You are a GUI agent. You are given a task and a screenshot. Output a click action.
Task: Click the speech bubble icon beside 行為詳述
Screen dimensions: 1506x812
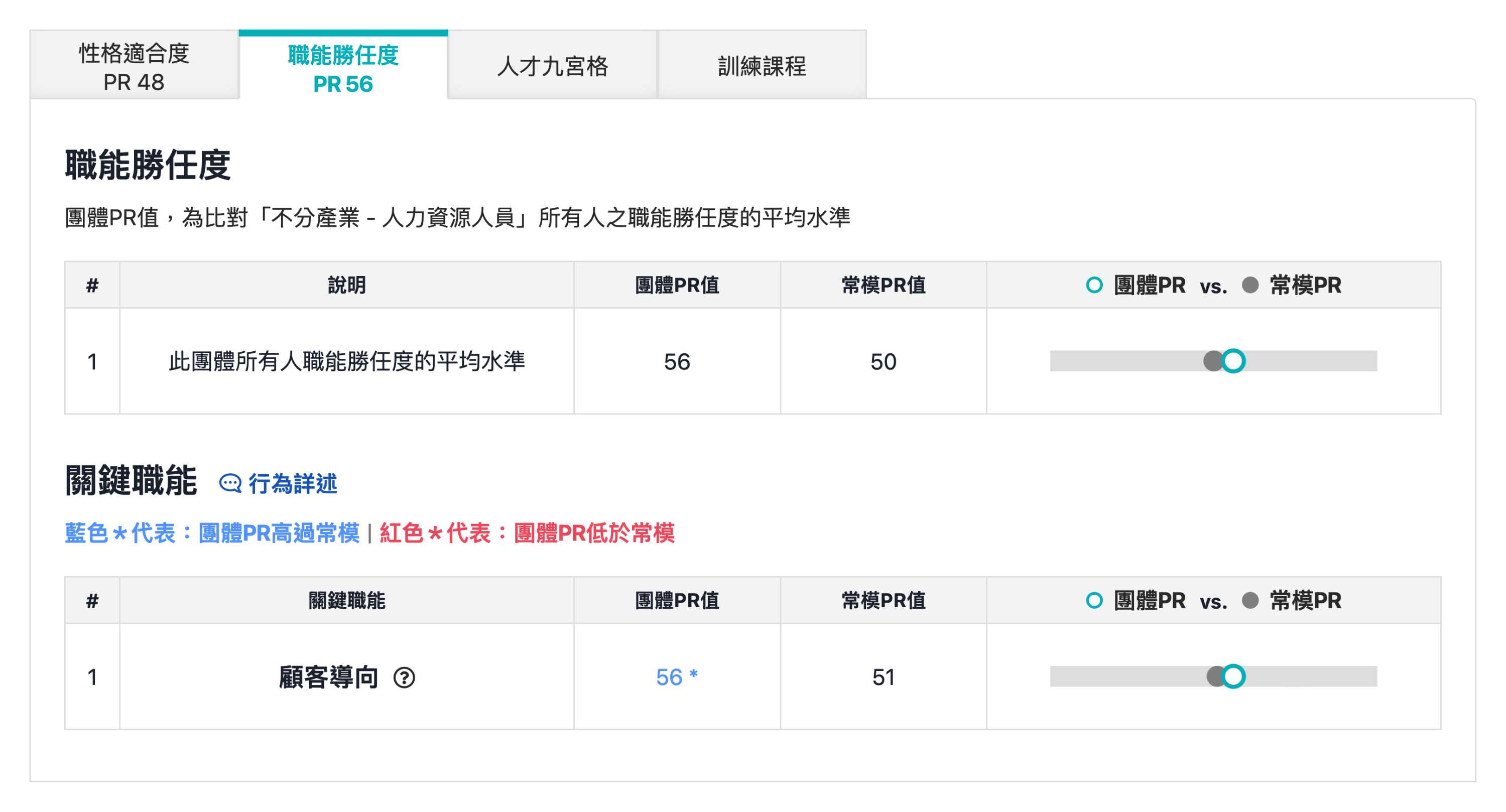231,483
